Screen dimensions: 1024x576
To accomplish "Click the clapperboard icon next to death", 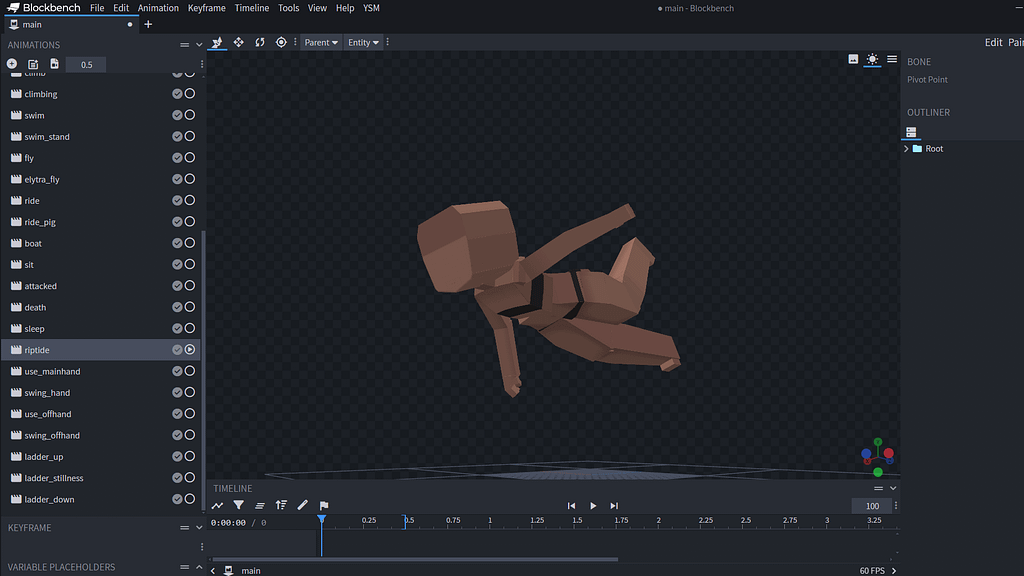I will (x=16, y=308).
